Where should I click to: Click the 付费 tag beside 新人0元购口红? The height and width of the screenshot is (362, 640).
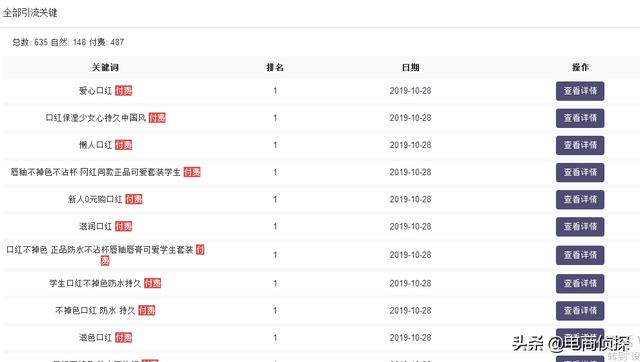coord(133,199)
